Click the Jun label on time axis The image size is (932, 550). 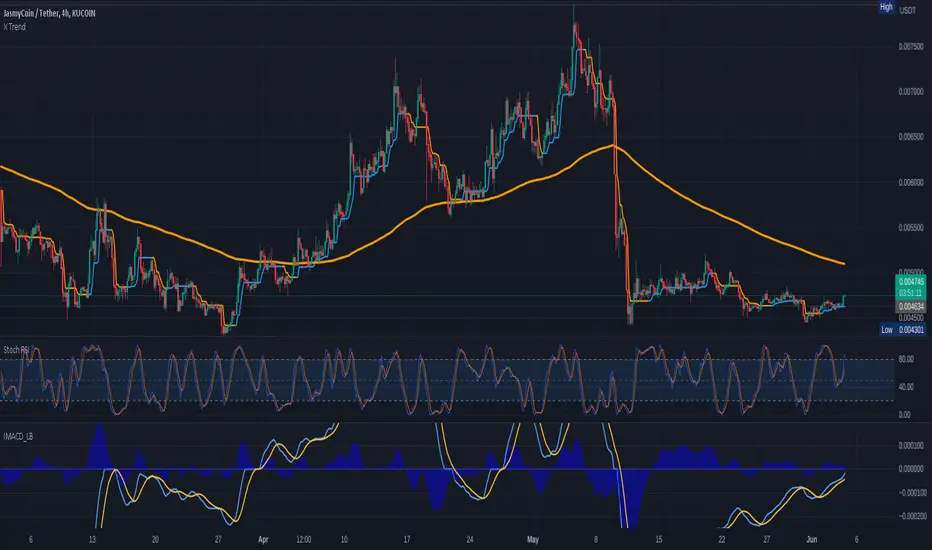click(811, 540)
